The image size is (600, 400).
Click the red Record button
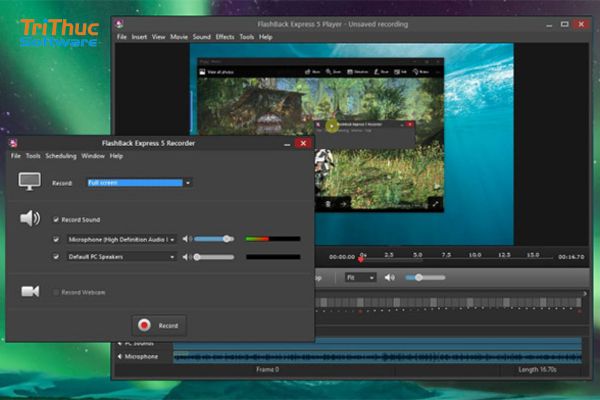(159, 325)
